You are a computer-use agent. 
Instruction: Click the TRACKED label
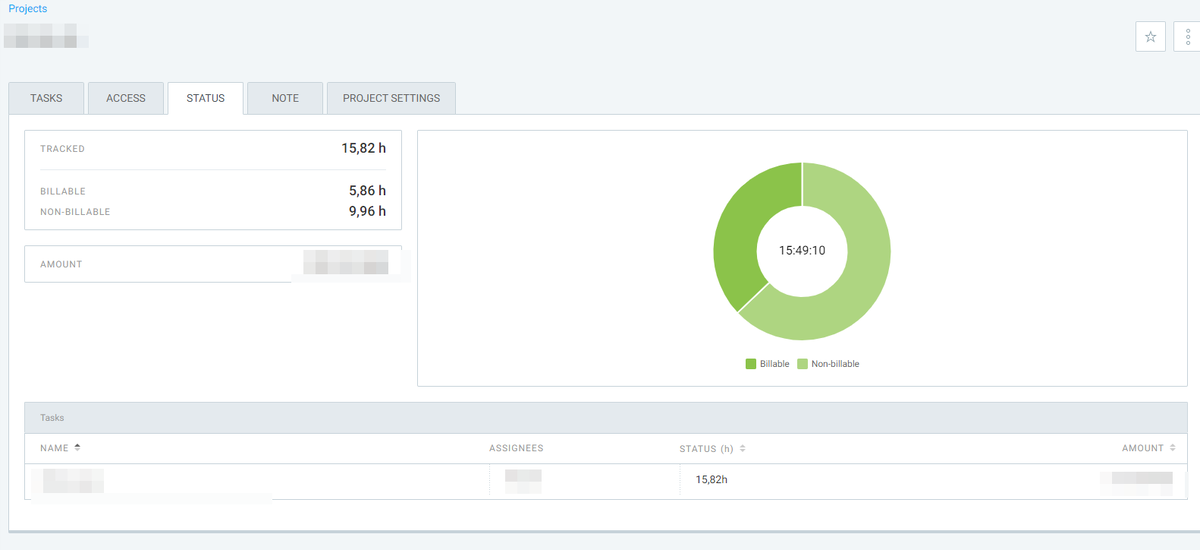[62, 149]
